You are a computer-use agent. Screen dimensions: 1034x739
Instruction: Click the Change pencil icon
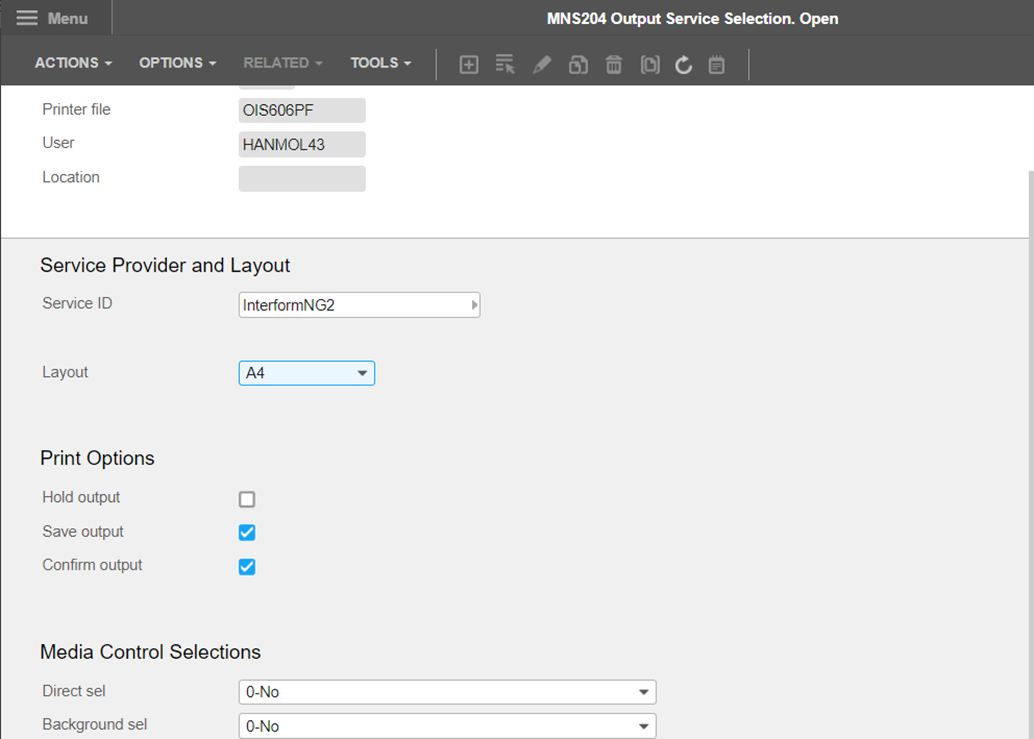click(542, 64)
